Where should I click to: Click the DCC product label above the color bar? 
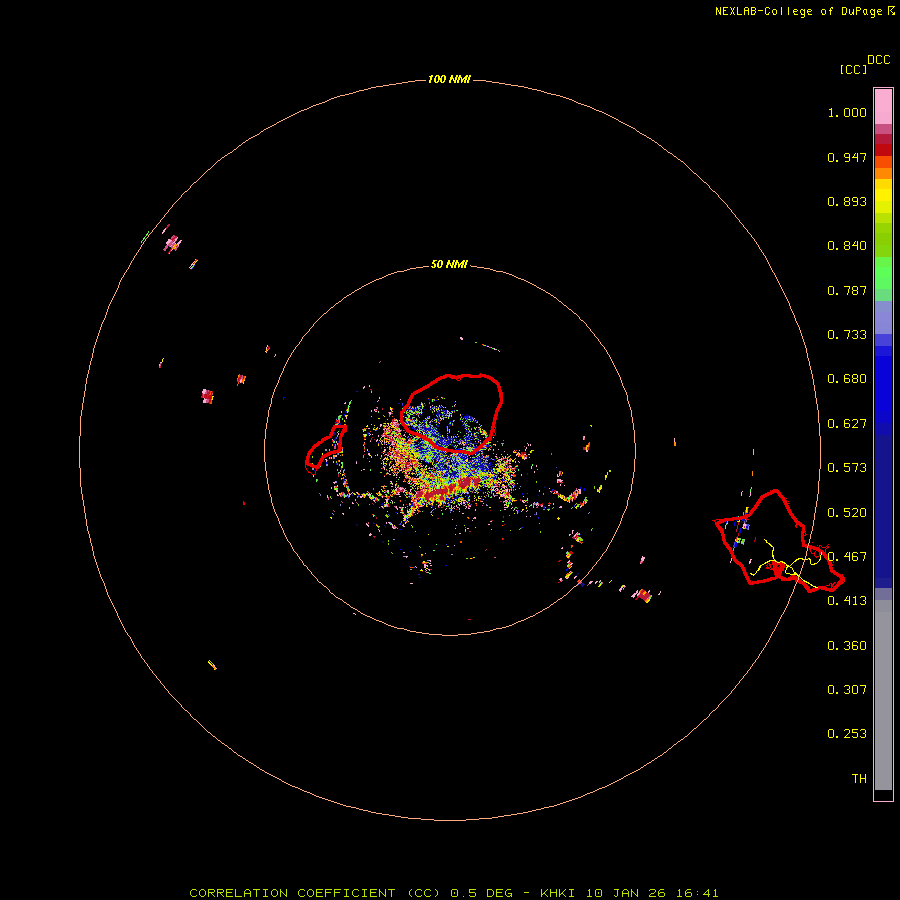click(x=878, y=60)
